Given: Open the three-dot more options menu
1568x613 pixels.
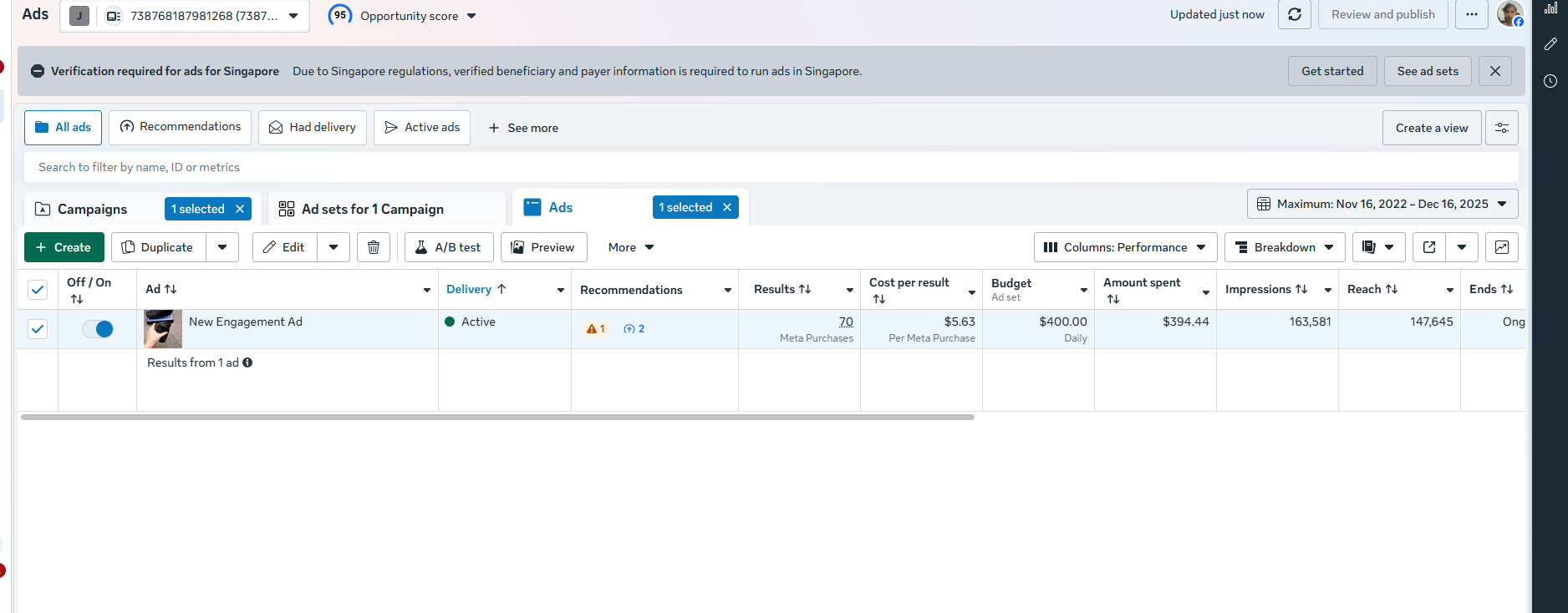Looking at the screenshot, I should 1472,15.
